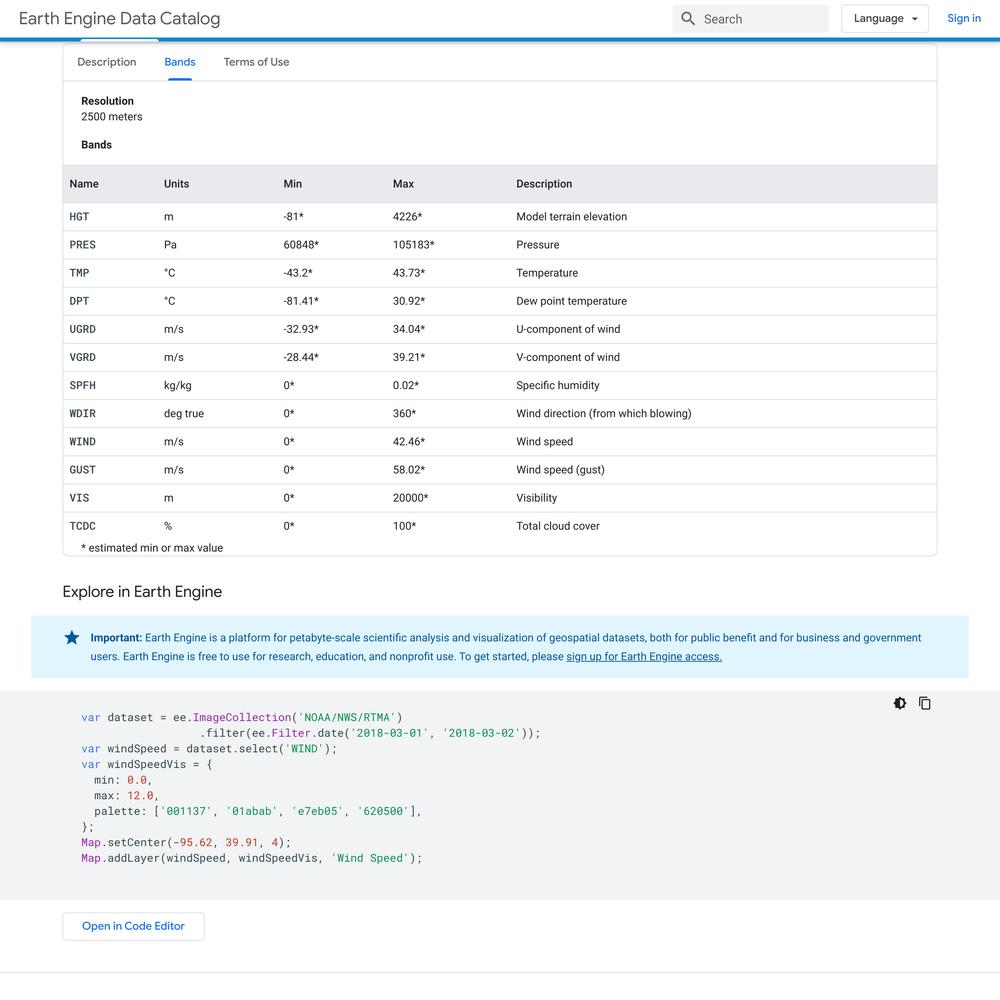
Task: Open the Language dropdown
Action: coord(885,18)
